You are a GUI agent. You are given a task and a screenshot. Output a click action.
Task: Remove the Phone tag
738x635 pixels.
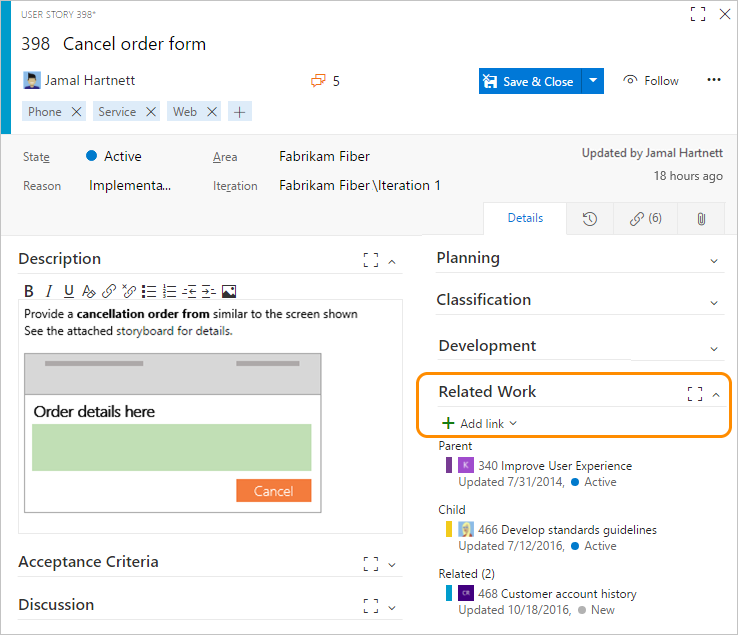(x=76, y=112)
